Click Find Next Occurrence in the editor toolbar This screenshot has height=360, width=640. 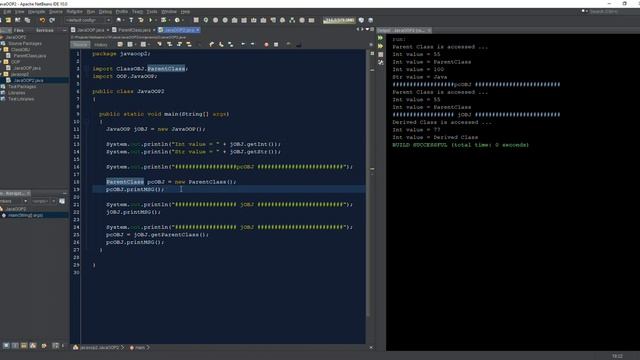pos(179,44)
